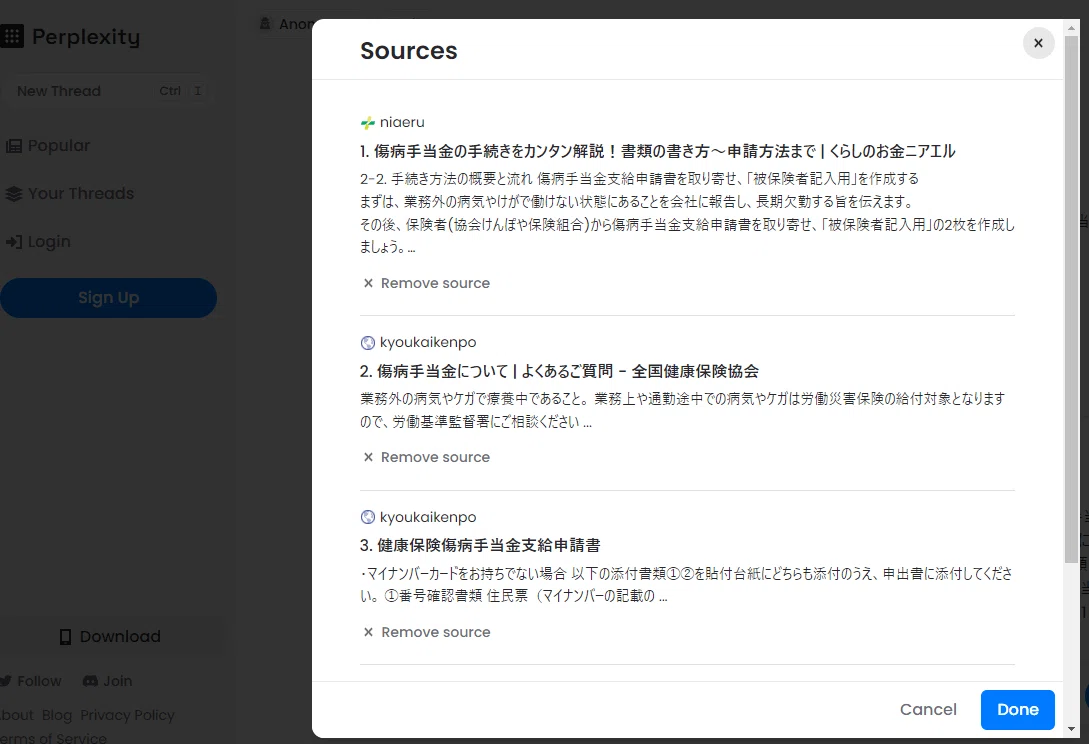The image size is (1089, 744).
Task: Click the Done button
Action: pyautogui.click(x=1017, y=709)
